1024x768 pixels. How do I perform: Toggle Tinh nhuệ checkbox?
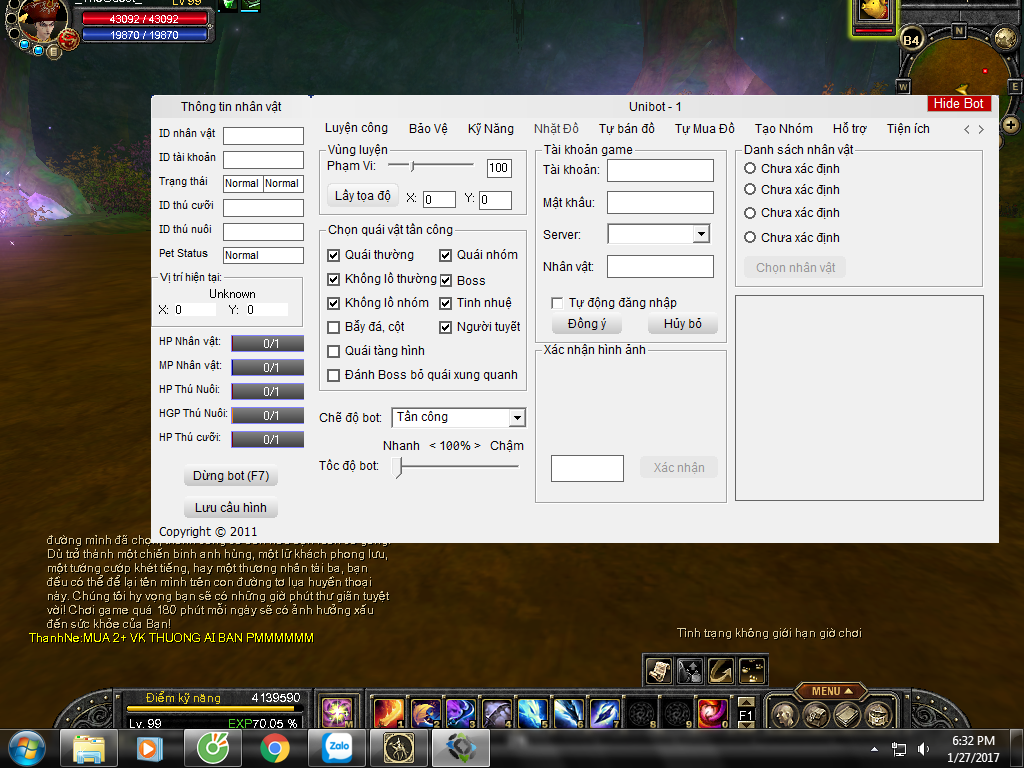pos(445,304)
